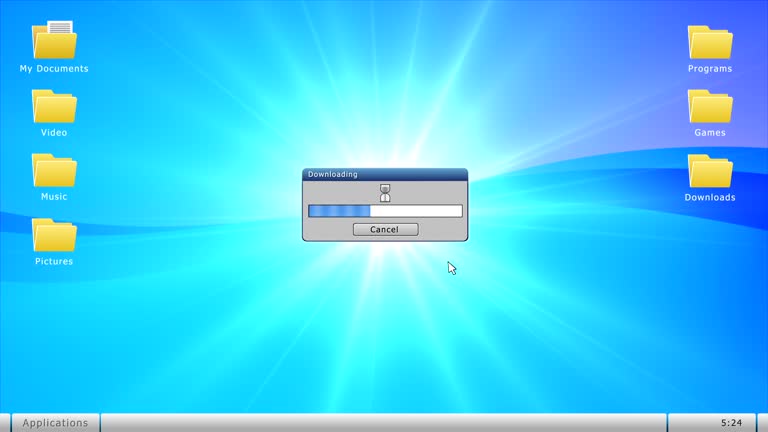
Task: Open the Games folder icon
Action: click(x=710, y=106)
